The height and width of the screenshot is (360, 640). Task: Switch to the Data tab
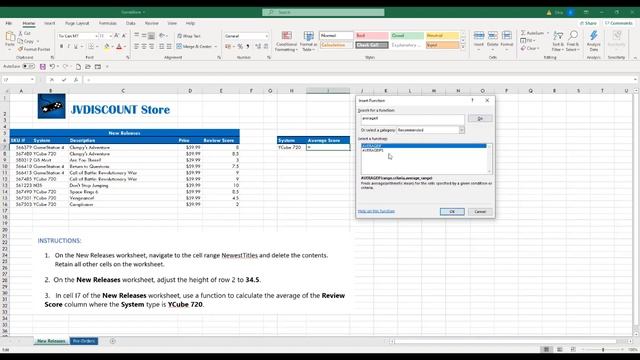[x=131, y=23]
